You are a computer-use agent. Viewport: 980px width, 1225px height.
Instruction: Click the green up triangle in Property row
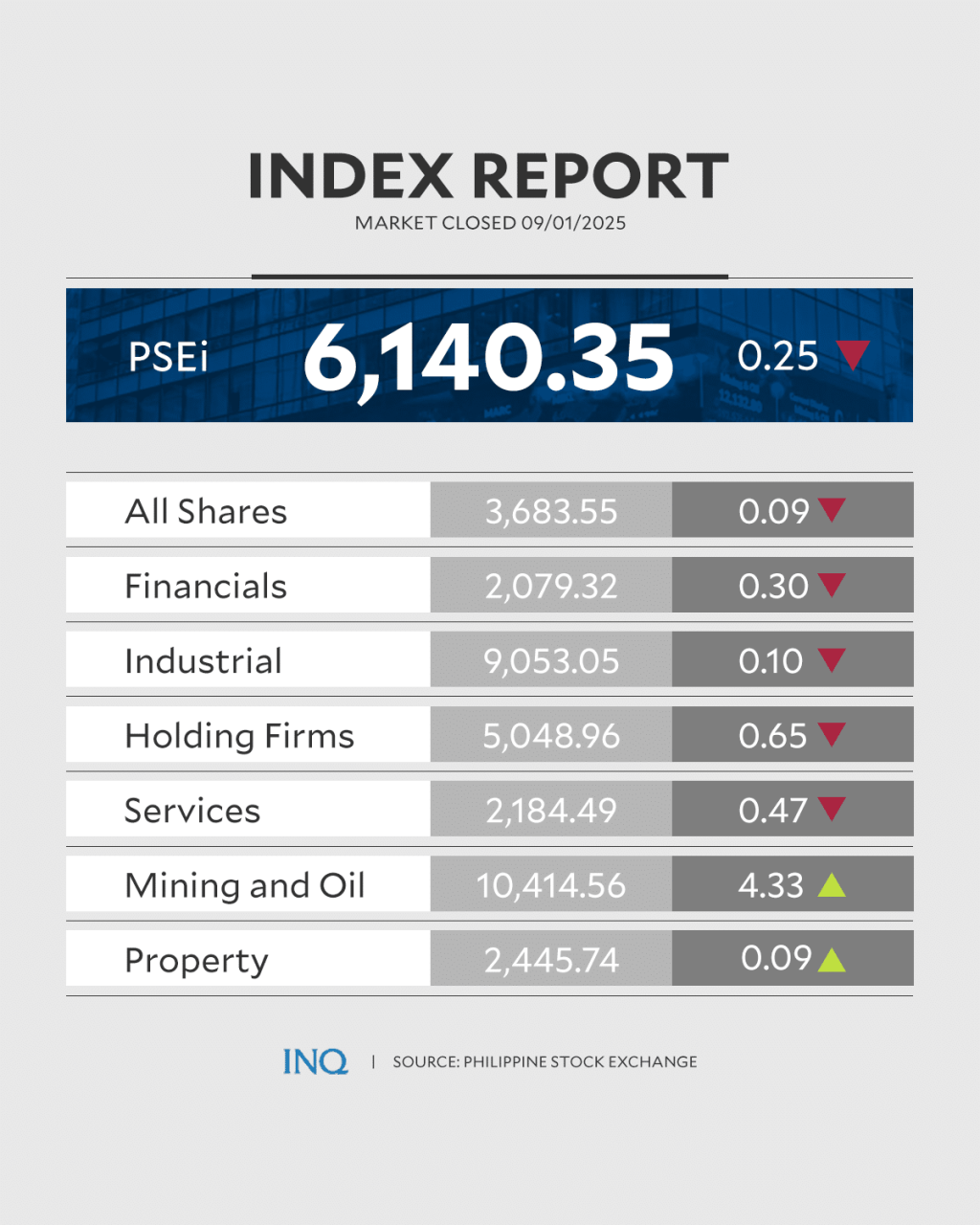pyautogui.click(x=832, y=959)
